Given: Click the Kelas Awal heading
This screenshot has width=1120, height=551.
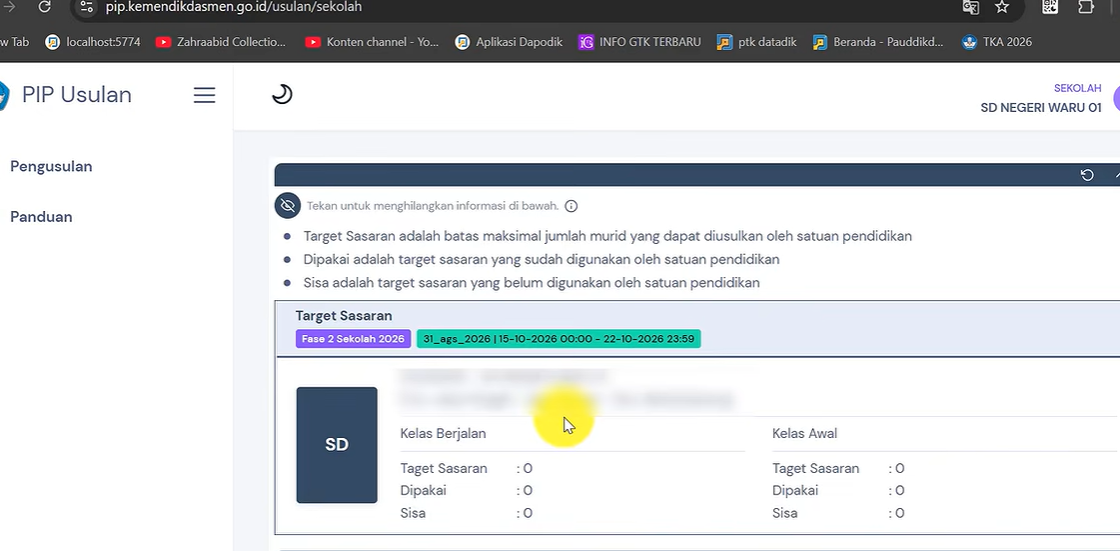Looking at the screenshot, I should point(804,434).
